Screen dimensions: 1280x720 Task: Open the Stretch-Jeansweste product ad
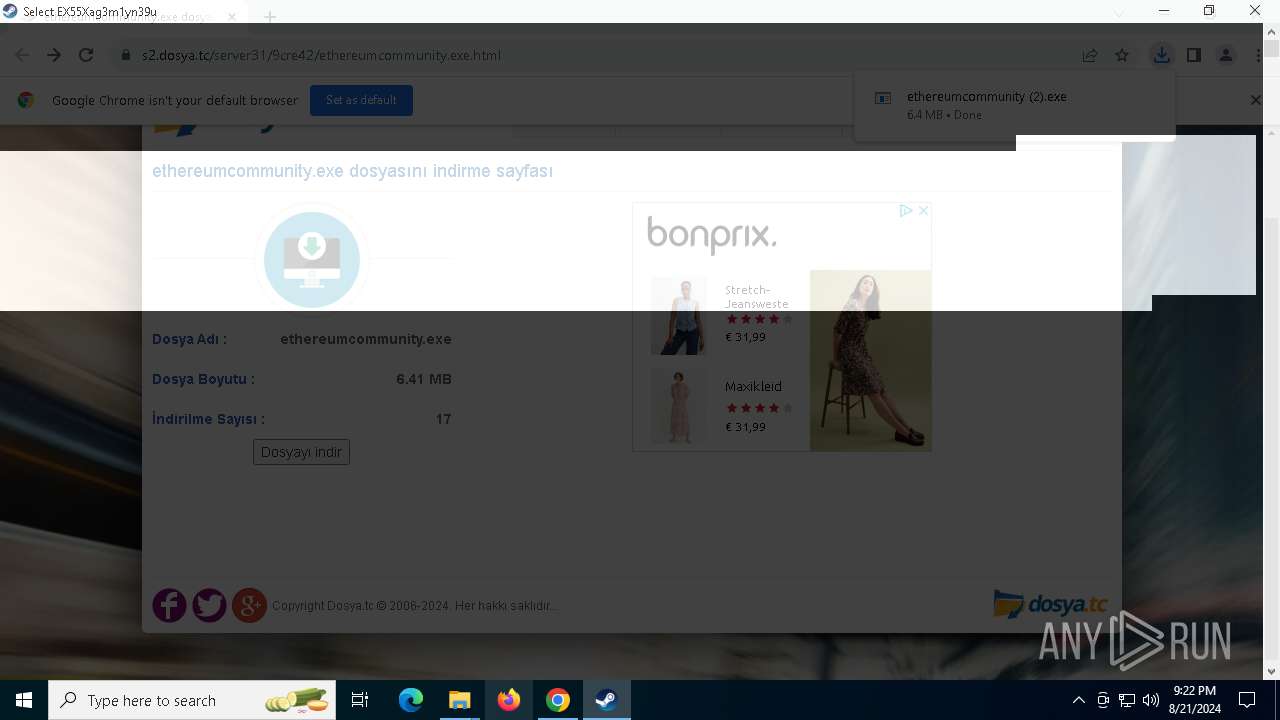coord(757,296)
